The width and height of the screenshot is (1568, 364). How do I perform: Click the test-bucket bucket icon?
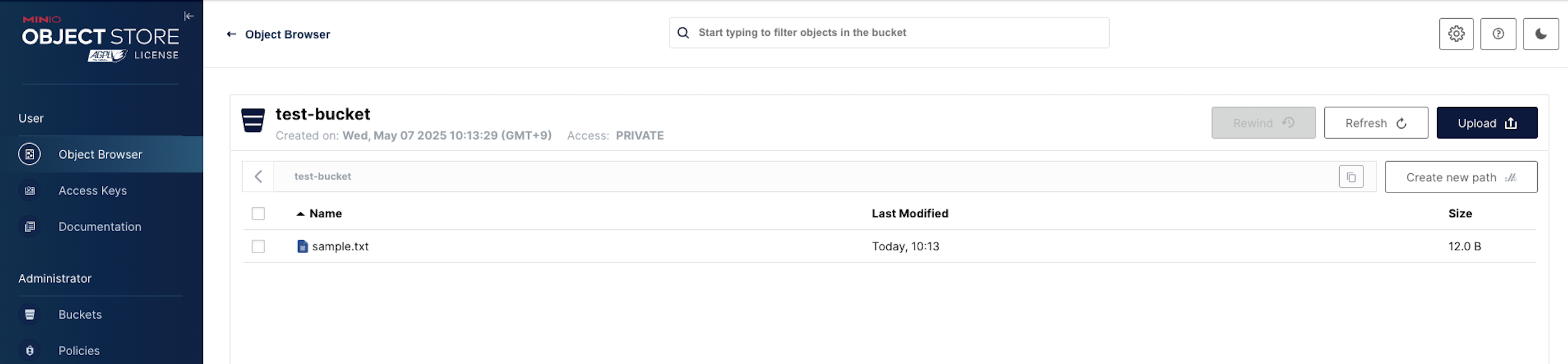pos(253,120)
